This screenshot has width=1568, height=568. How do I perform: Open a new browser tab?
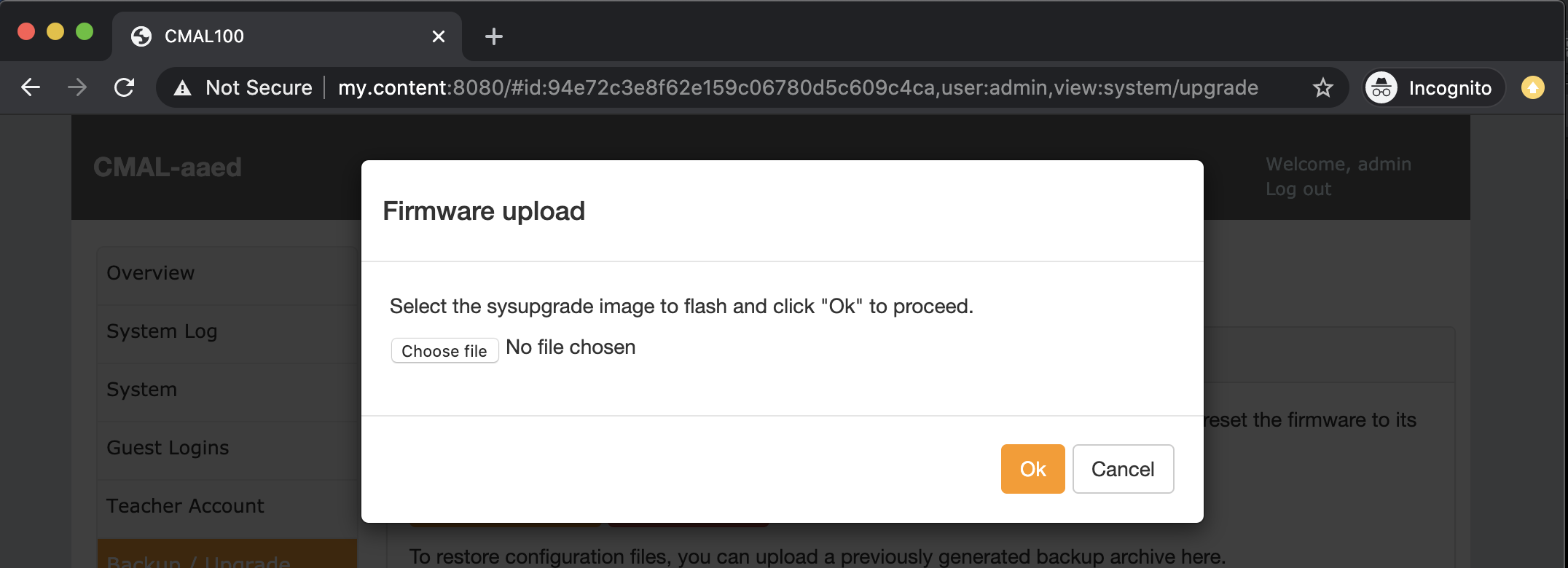pyautogui.click(x=493, y=36)
